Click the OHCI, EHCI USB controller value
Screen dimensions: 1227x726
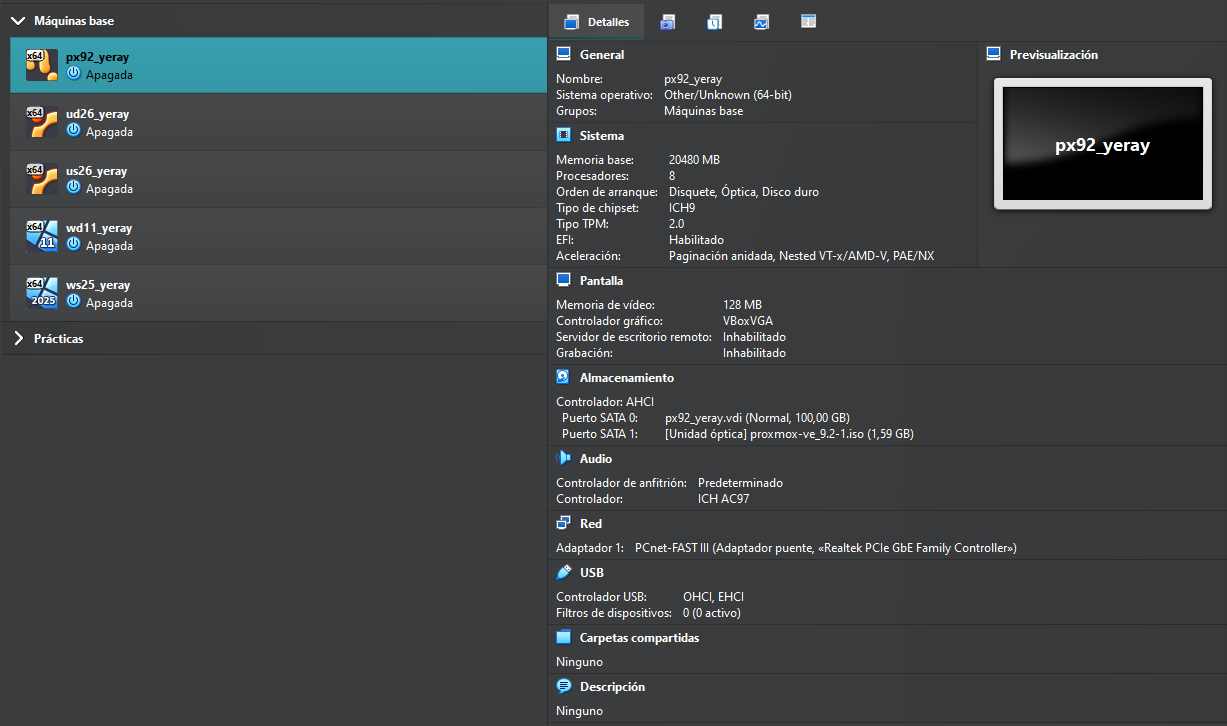[714, 597]
